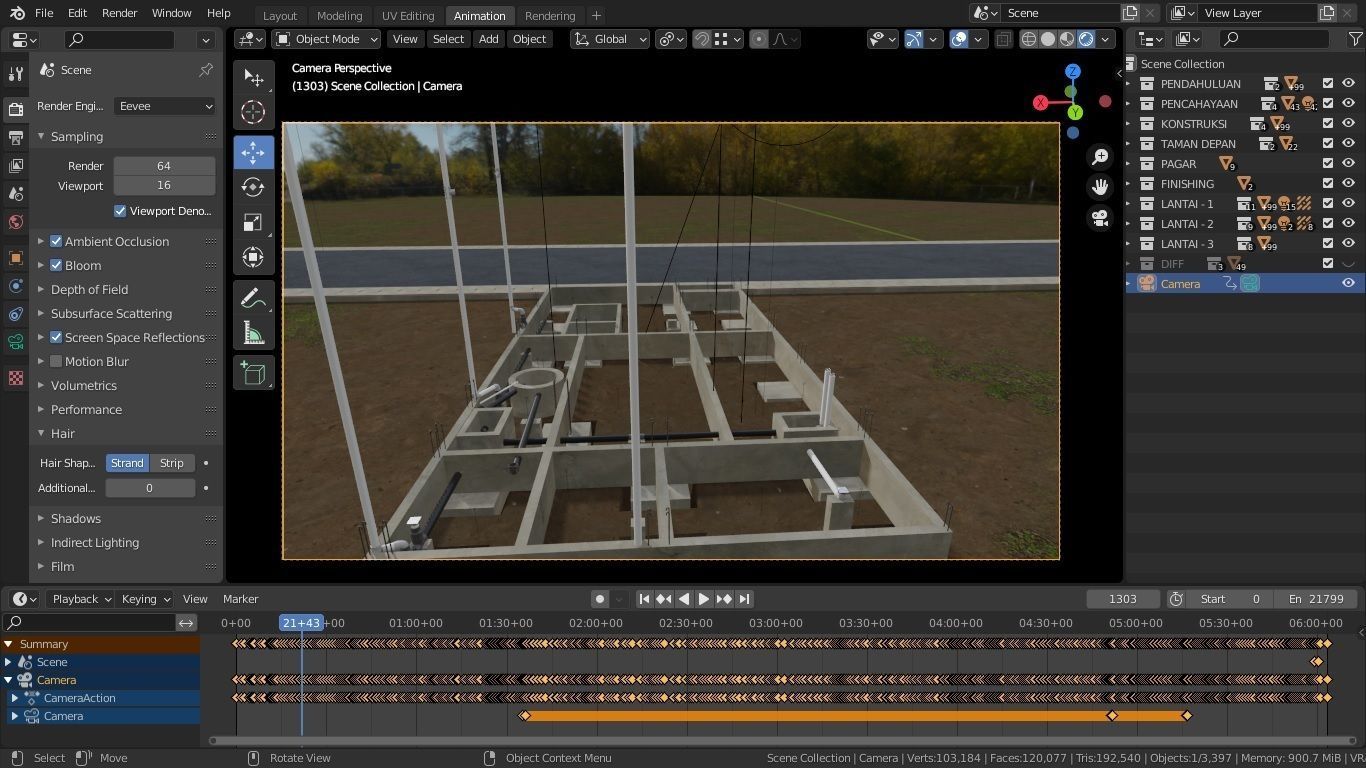This screenshot has height=768, width=1366.
Task: Uncheck Screen Space Reflections
Action: [56, 337]
